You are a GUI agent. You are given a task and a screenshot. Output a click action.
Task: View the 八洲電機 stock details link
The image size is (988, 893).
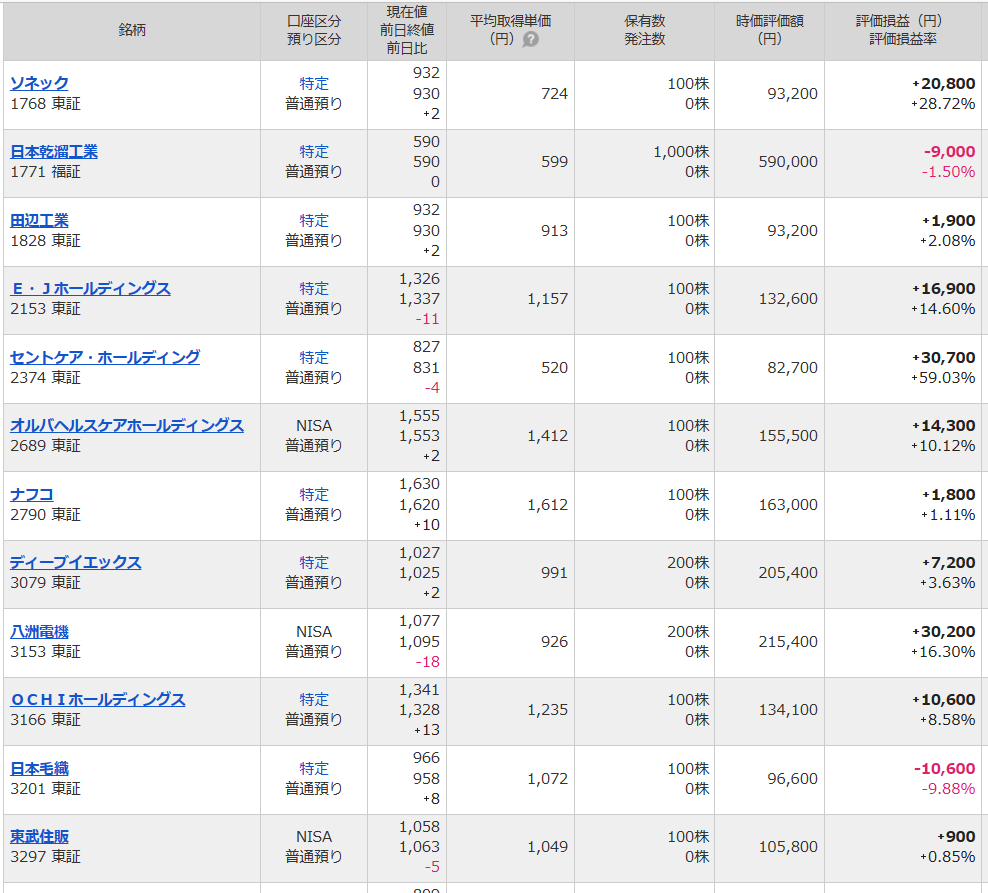click(x=39, y=631)
